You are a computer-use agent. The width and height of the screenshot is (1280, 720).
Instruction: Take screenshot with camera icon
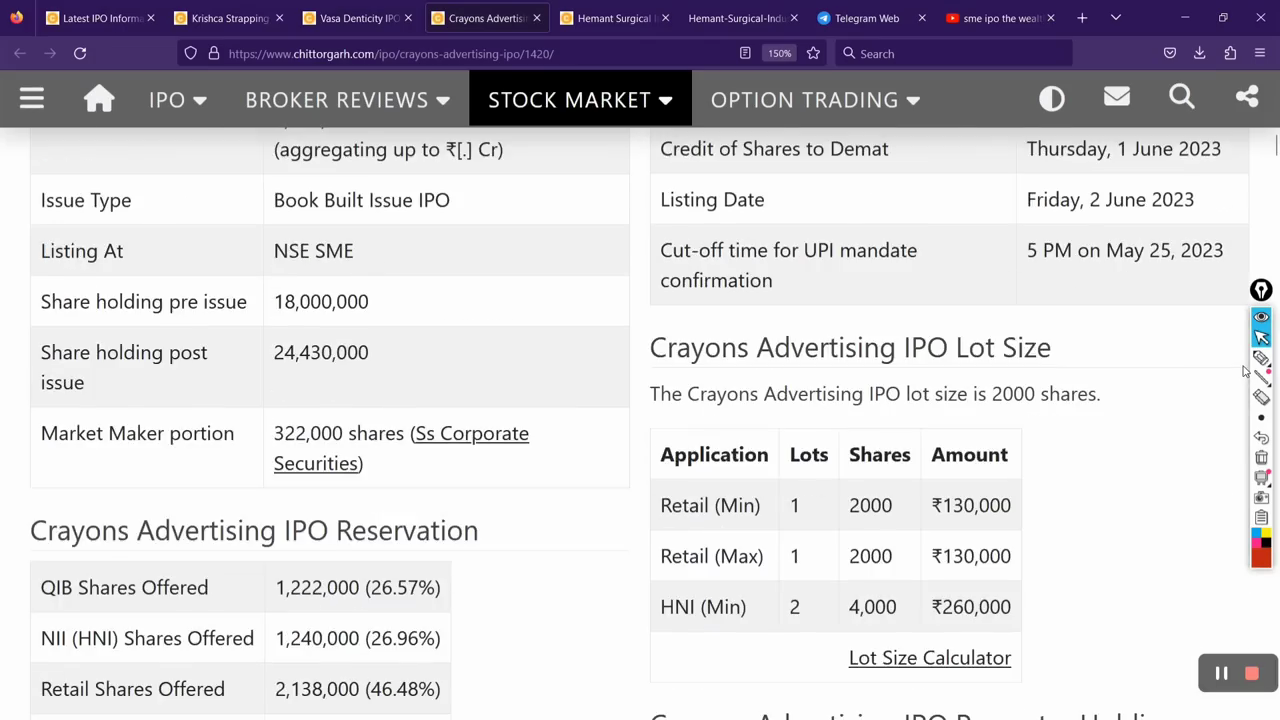[1261, 498]
